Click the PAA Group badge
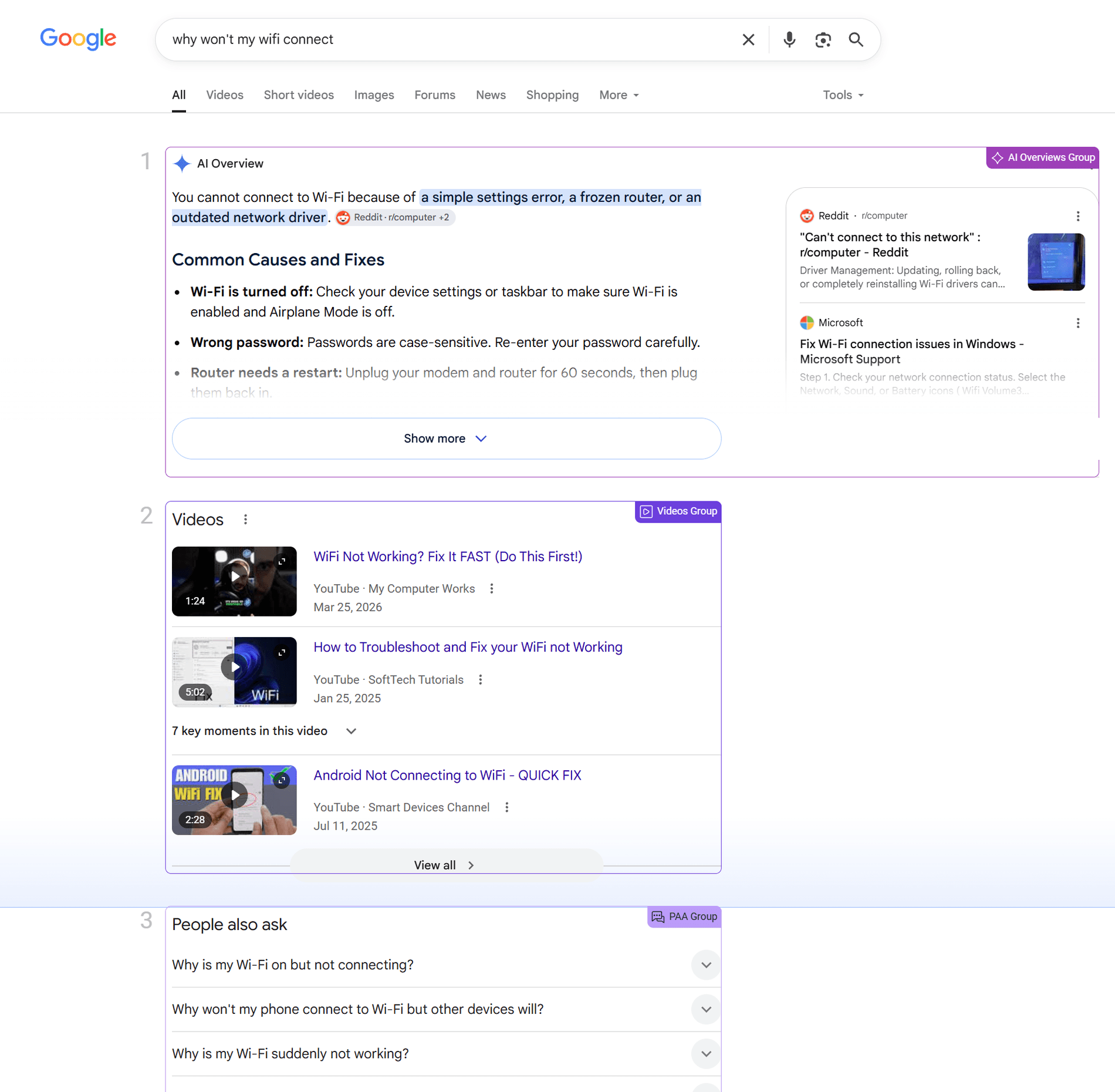This screenshot has width=1115, height=1092. 684,916
